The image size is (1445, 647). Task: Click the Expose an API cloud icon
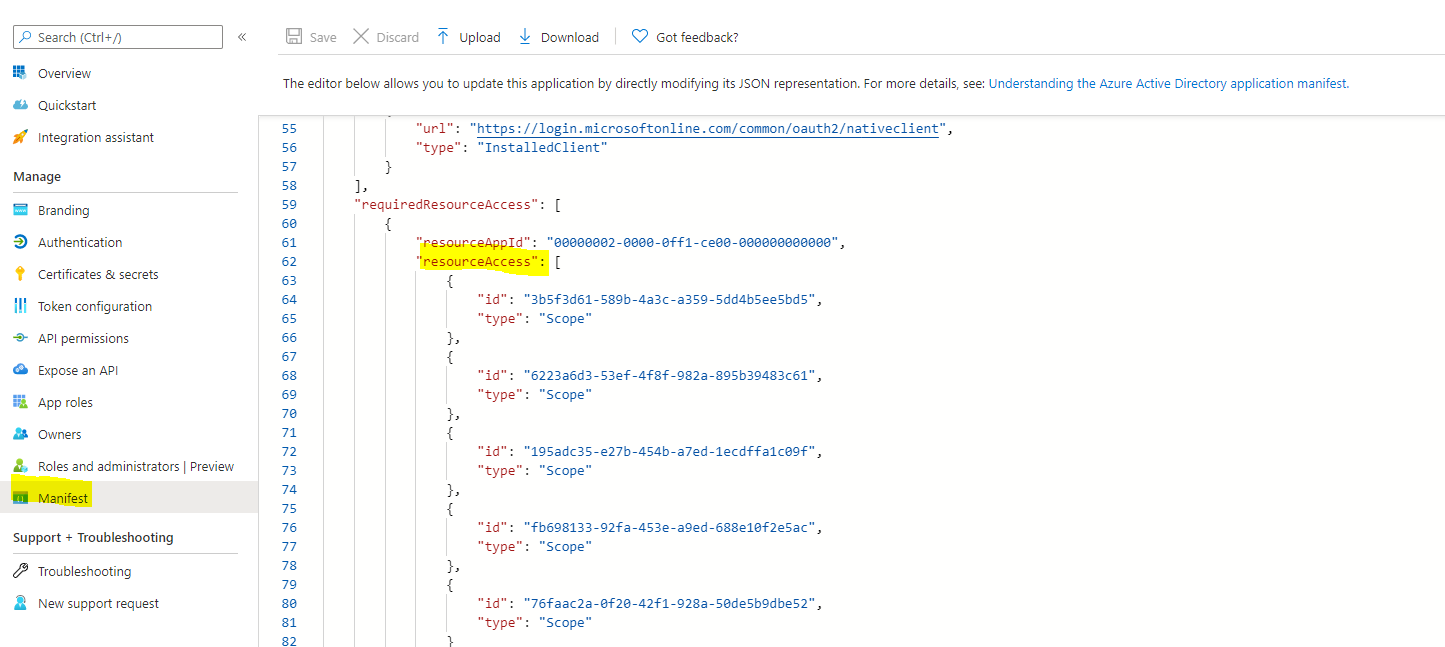20,370
